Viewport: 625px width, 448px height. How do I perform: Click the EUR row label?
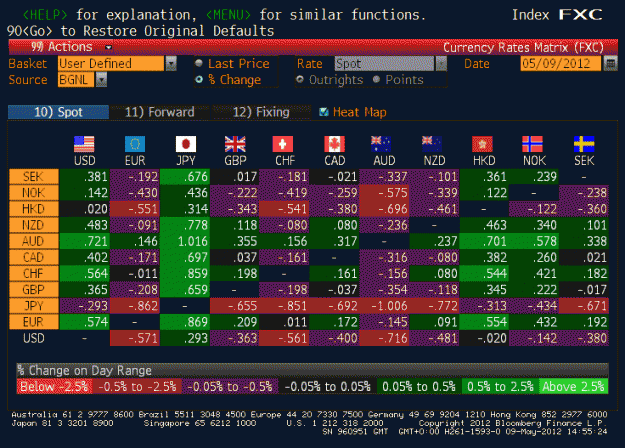[33, 322]
